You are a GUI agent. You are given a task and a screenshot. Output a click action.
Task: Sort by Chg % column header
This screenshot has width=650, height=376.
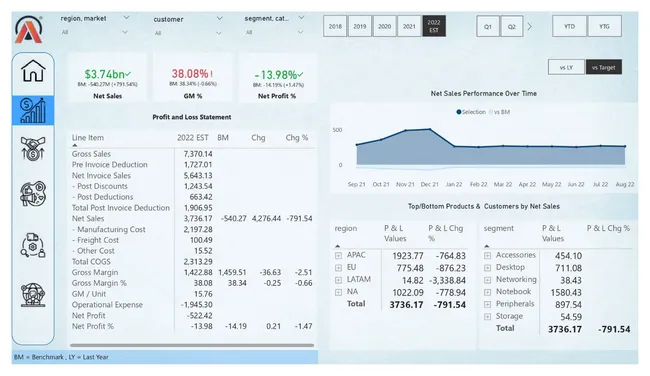click(297, 138)
